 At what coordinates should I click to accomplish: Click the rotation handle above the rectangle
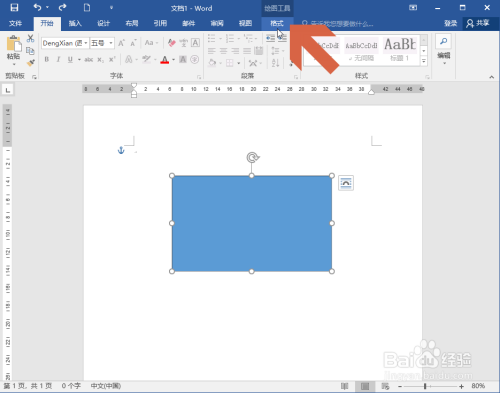[x=253, y=157]
